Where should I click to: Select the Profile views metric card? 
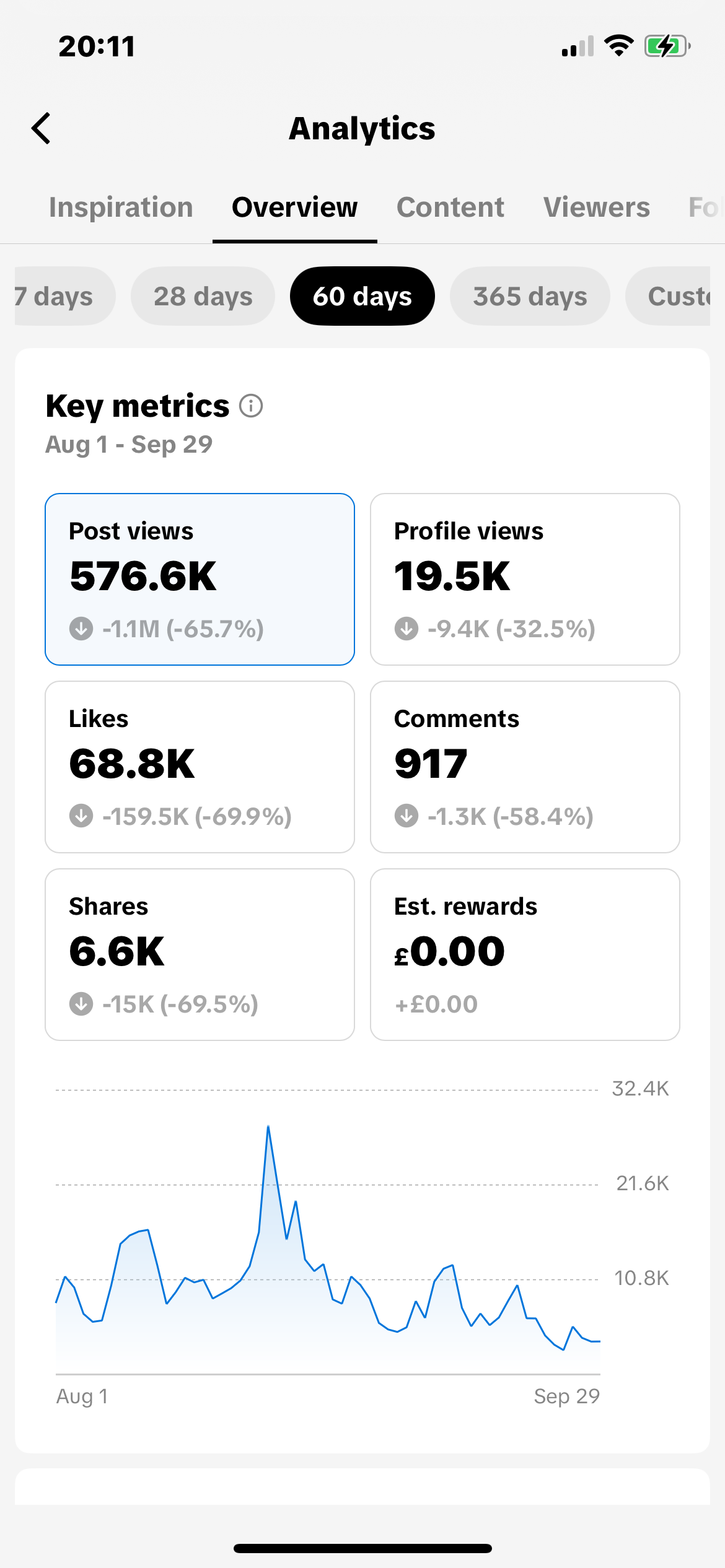(525, 579)
